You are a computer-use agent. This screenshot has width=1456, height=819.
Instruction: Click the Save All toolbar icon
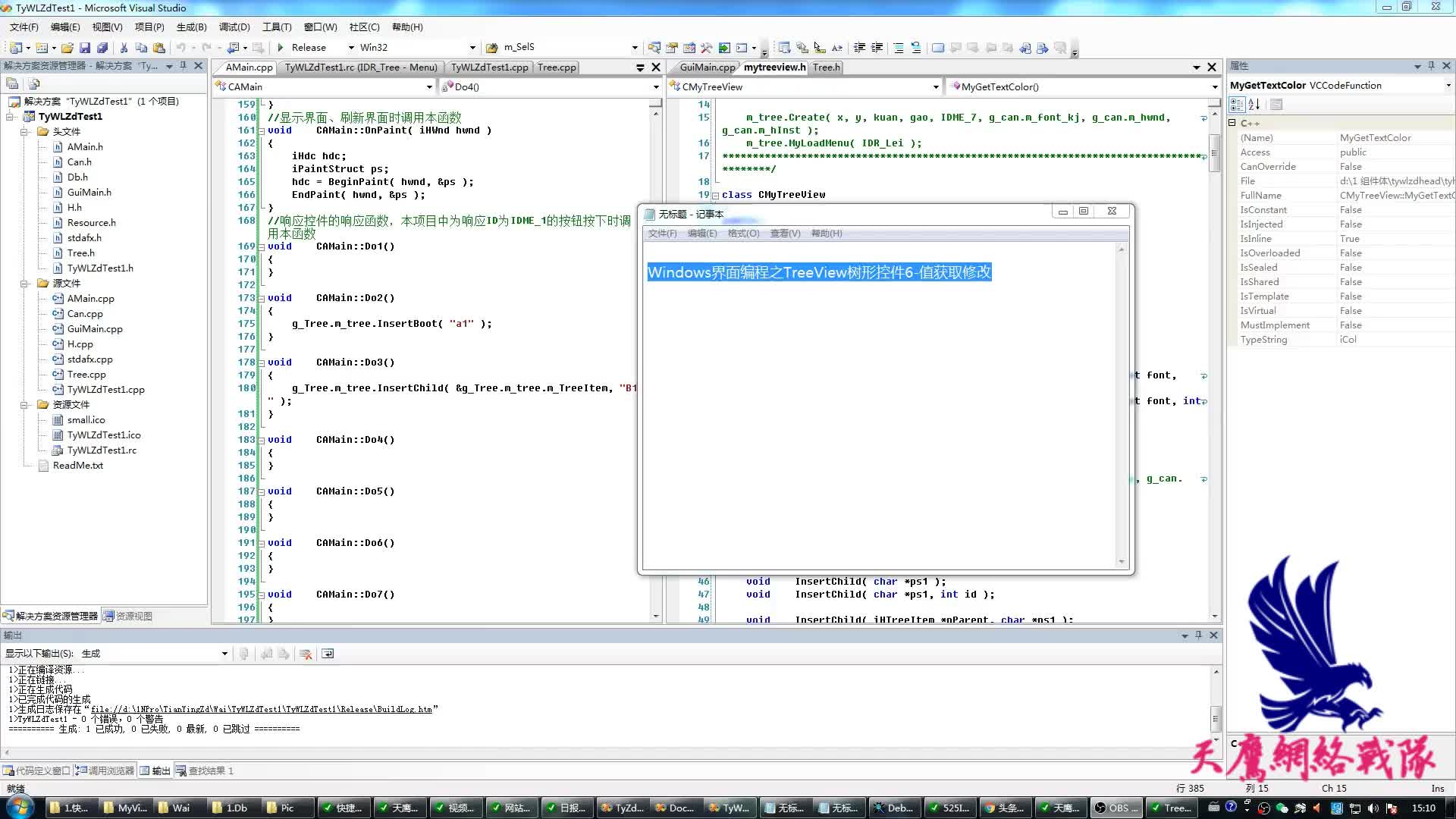pos(102,48)
